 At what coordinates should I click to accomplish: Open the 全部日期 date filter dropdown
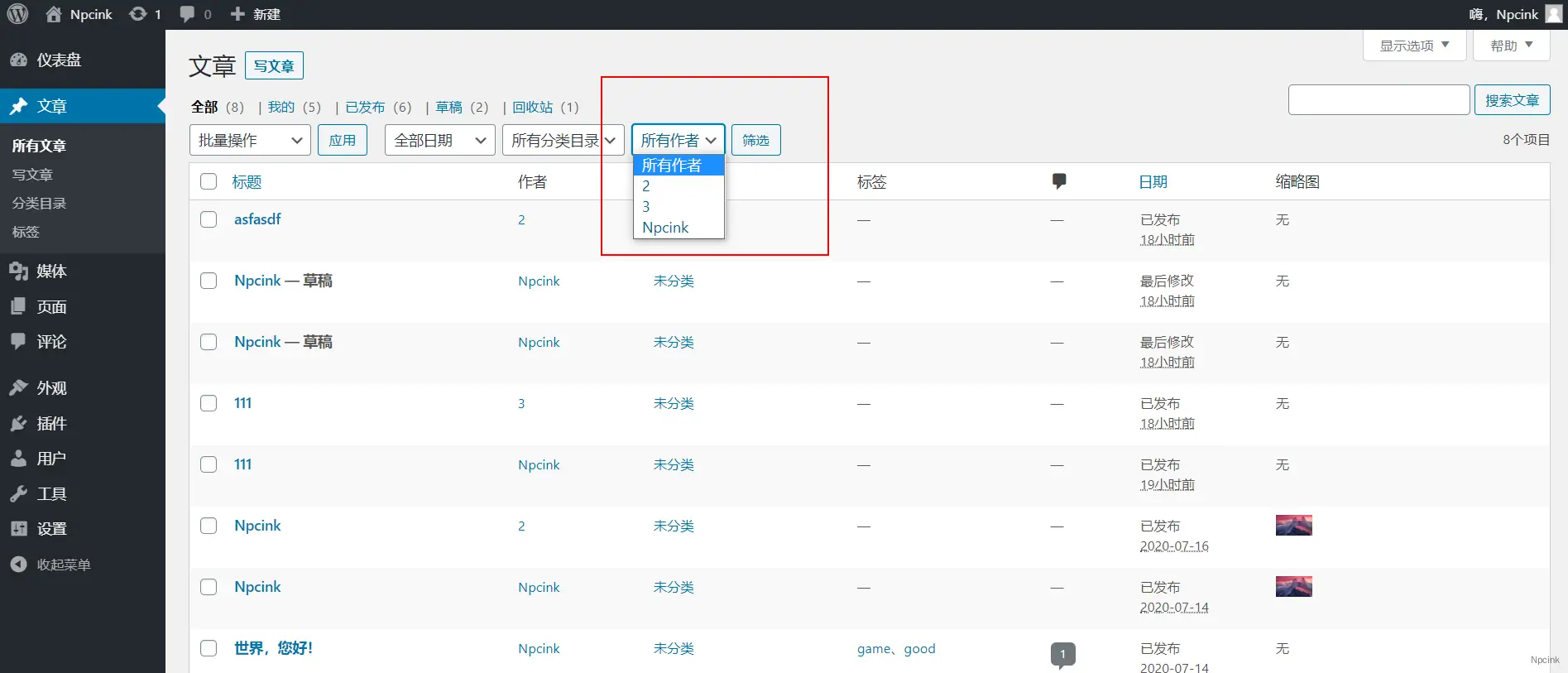click(x=439, y=141)
